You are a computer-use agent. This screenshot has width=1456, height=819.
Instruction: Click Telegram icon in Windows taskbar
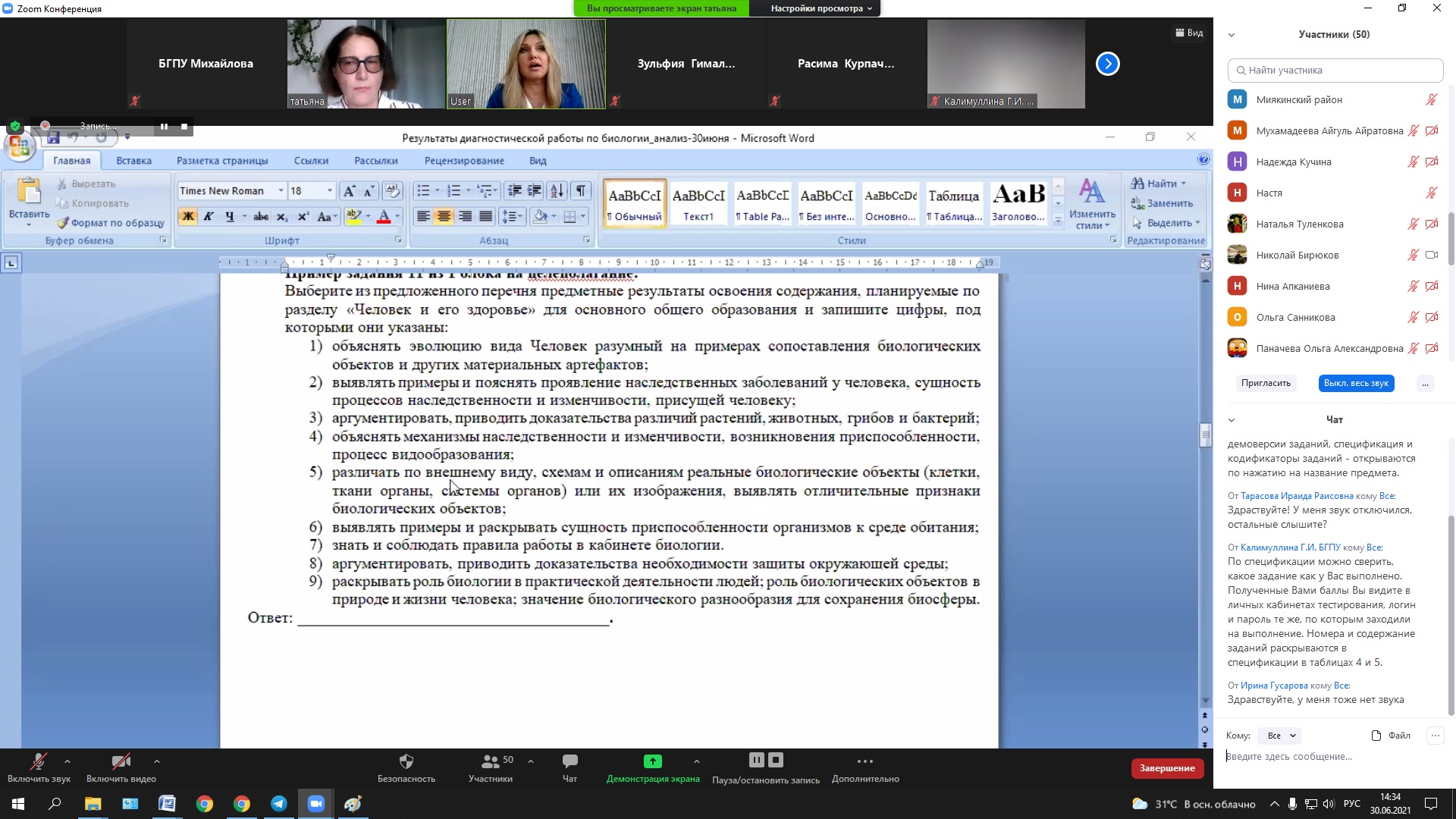tap(278, 804)
